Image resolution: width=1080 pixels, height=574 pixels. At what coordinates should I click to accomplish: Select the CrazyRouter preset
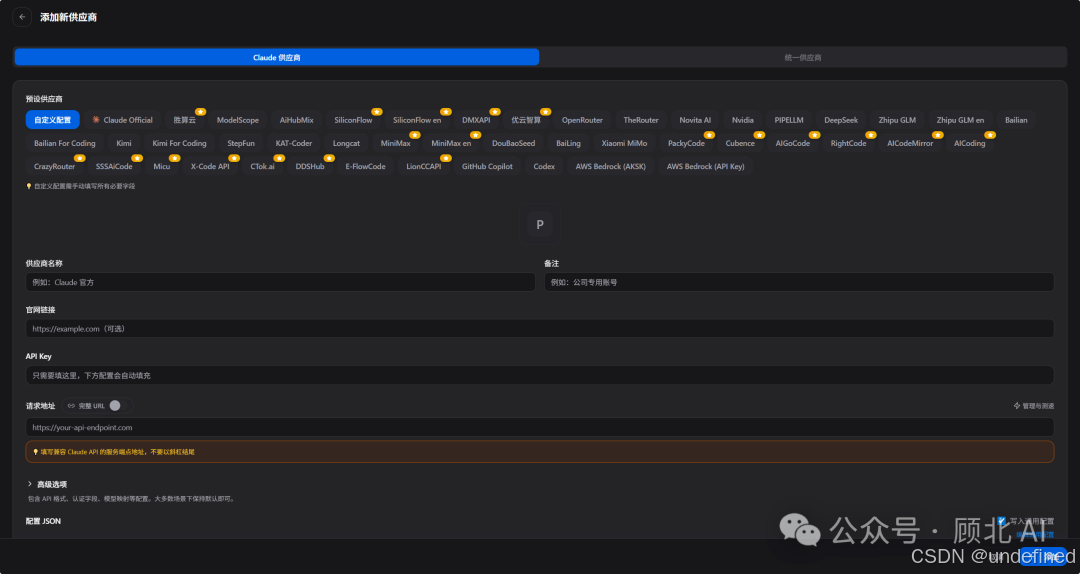54,167
